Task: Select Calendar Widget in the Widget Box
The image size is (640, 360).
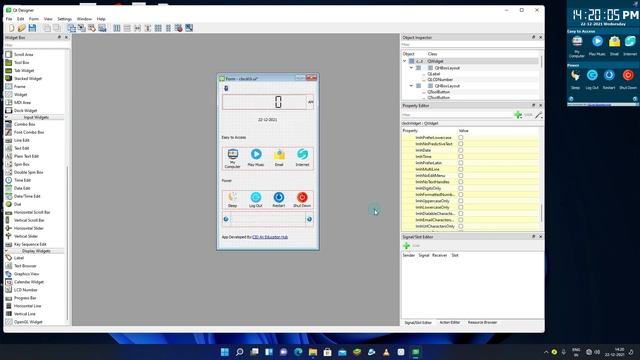Action: [x=29, y=282]
